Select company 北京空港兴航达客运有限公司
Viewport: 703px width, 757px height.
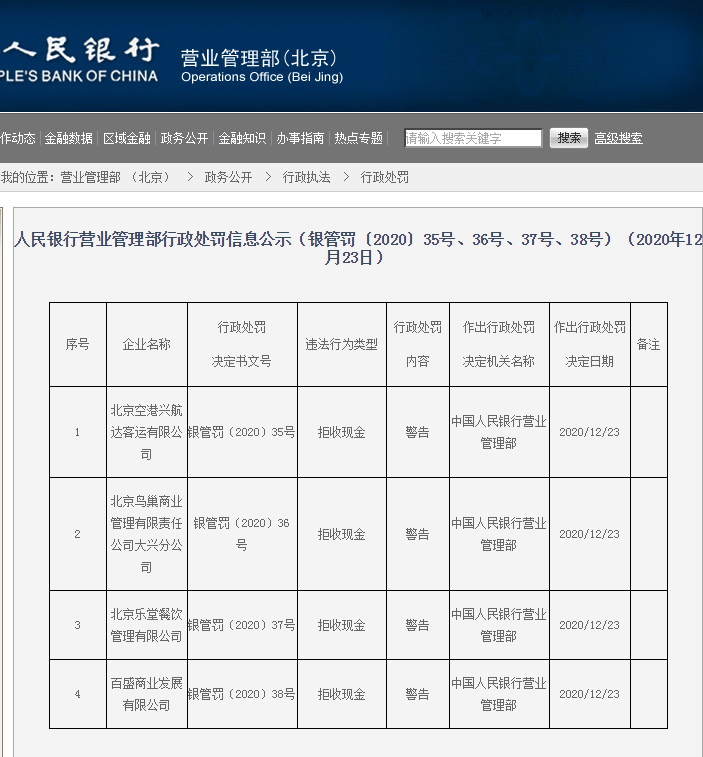tap(146, 432)
